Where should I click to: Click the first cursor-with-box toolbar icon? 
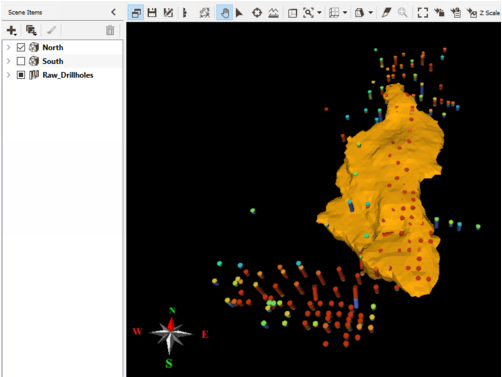pyautogui.click(x=439, y=13)
